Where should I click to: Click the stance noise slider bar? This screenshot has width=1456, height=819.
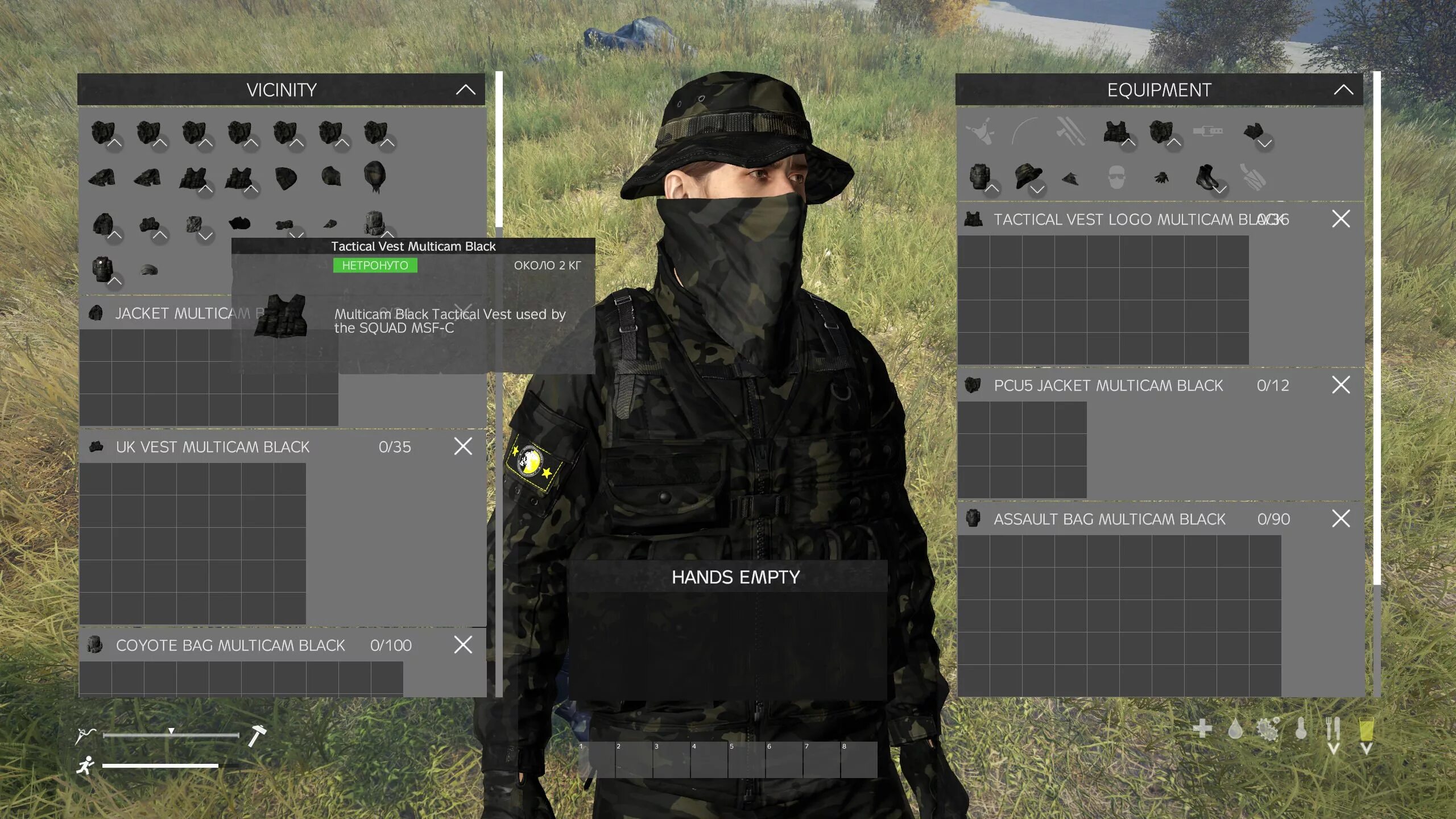(x=171, y=735)
